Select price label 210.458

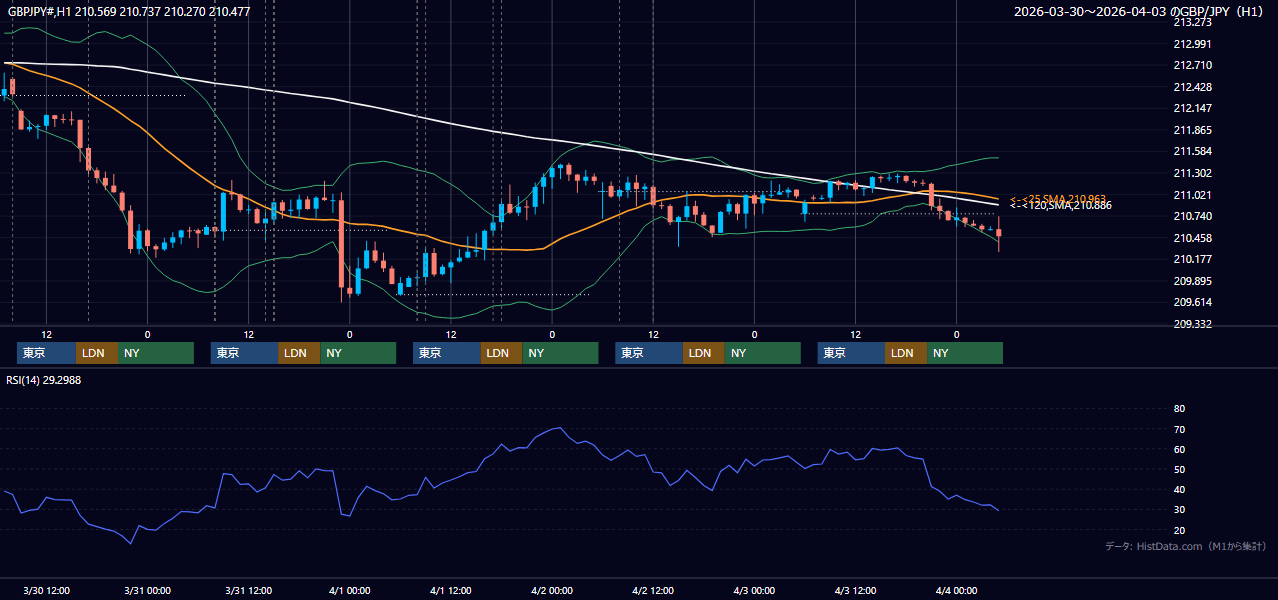(1192, 238)
